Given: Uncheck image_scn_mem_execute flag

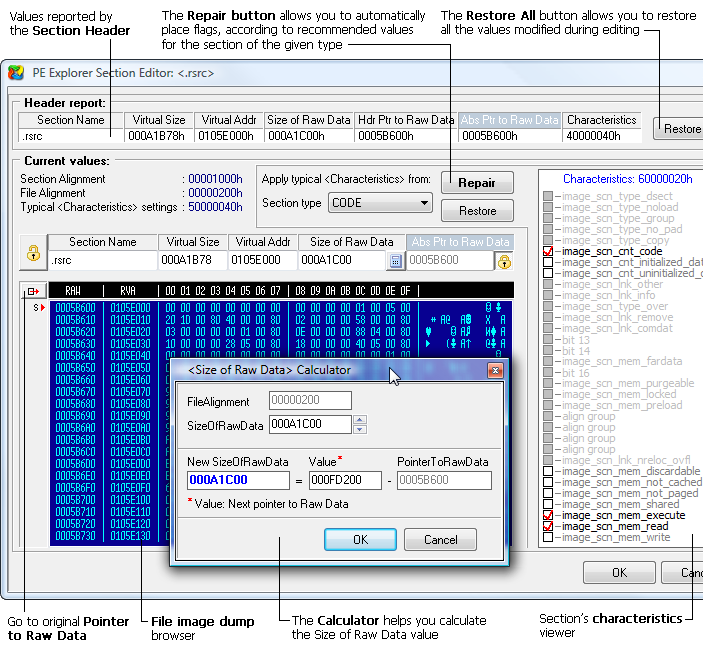Looking at the screenshot, I should pos(547,515).
